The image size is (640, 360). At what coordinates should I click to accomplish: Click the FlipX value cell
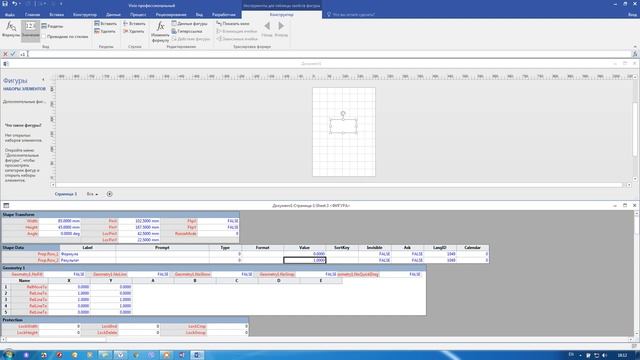(x=219, y=221)
